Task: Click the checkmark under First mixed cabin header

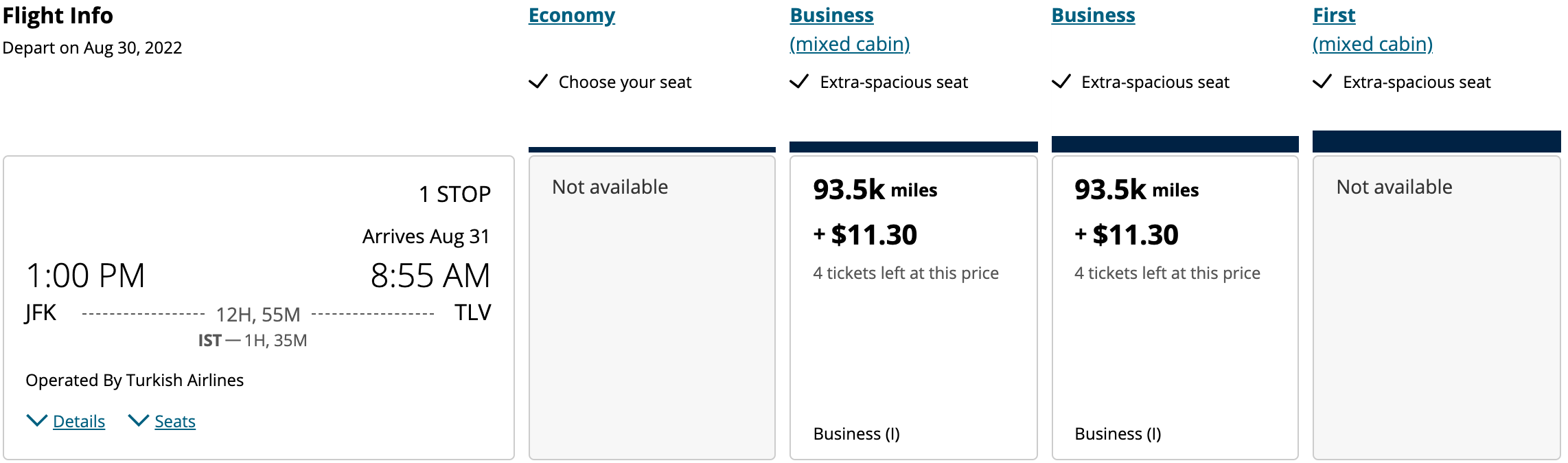Action: [x=1322, y=82]
